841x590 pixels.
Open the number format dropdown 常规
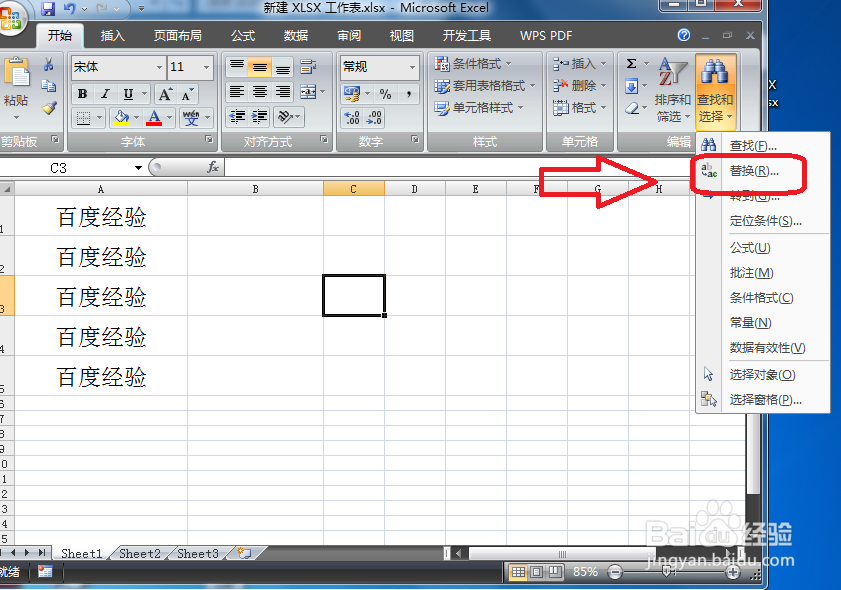point(412,67)
